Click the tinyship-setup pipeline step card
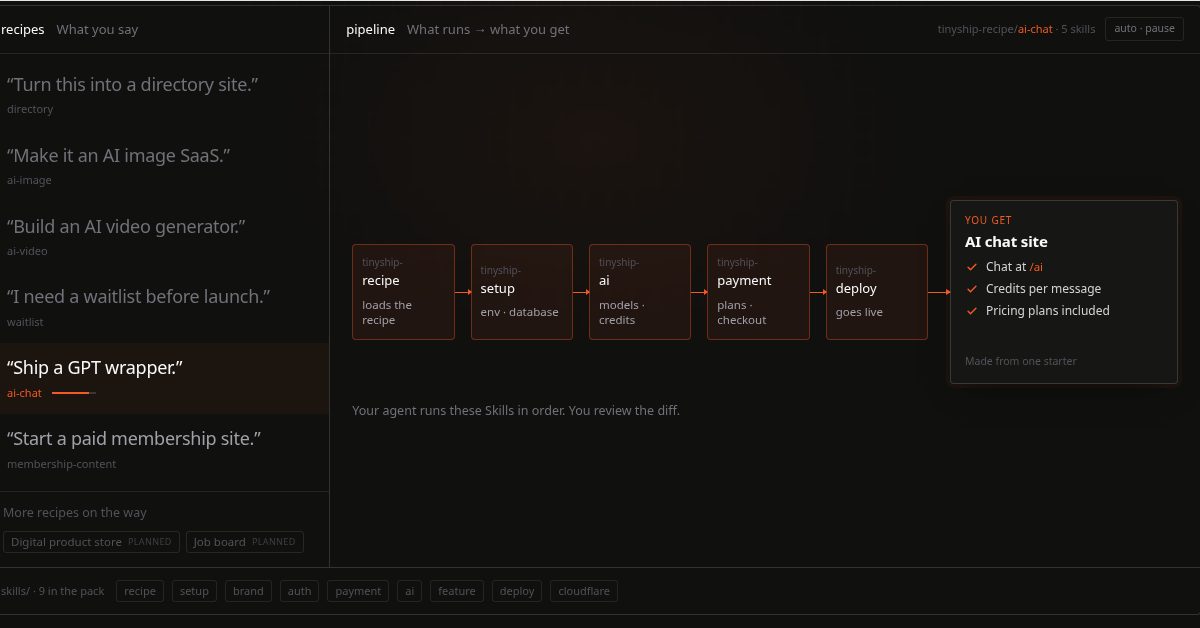Image resolution: width=1200 pixels, height=628 pixels. coord(522,292)
